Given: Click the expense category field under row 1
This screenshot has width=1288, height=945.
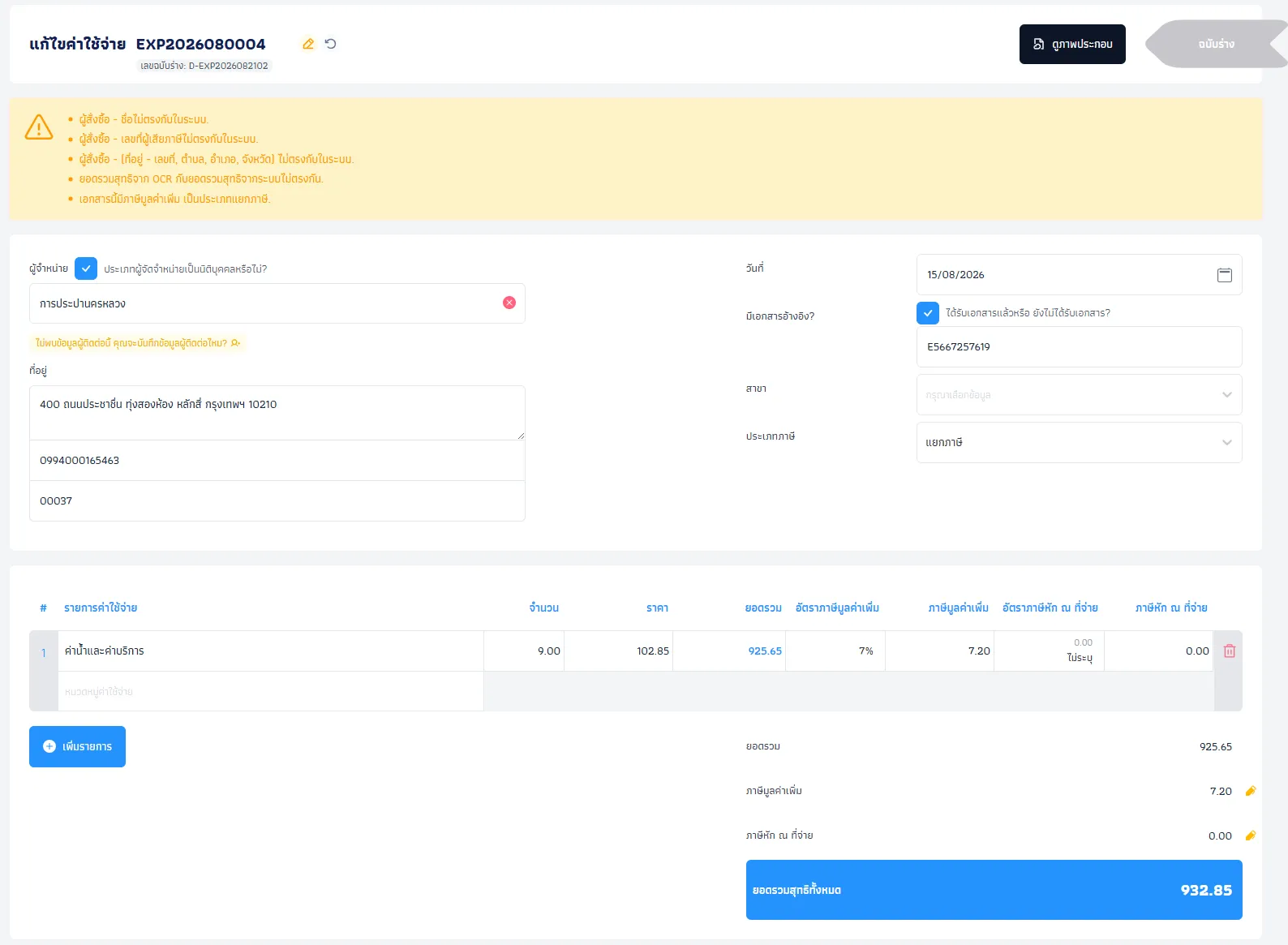Looking at the screenshot, I should [271, 692].
